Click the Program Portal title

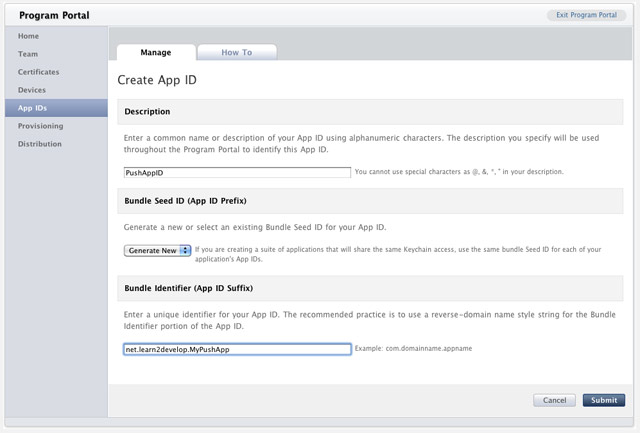pyautogui.click(x=54, y=15)
